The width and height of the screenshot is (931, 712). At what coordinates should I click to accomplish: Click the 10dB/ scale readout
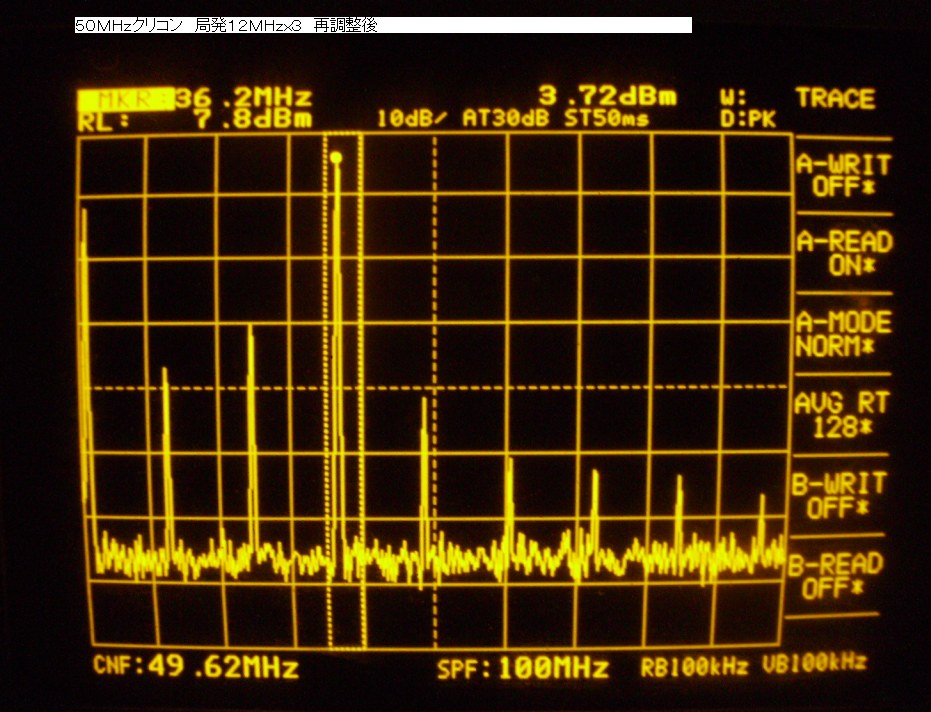411,119
